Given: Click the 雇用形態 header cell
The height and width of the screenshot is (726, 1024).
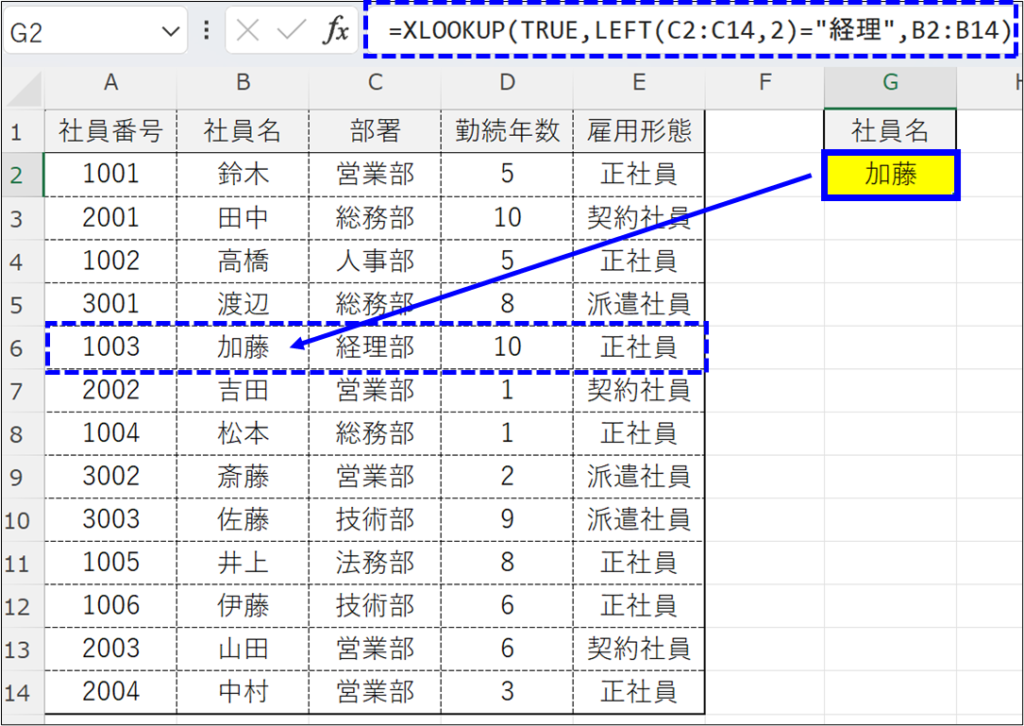Looking at the screenshot, I should 639,130.
